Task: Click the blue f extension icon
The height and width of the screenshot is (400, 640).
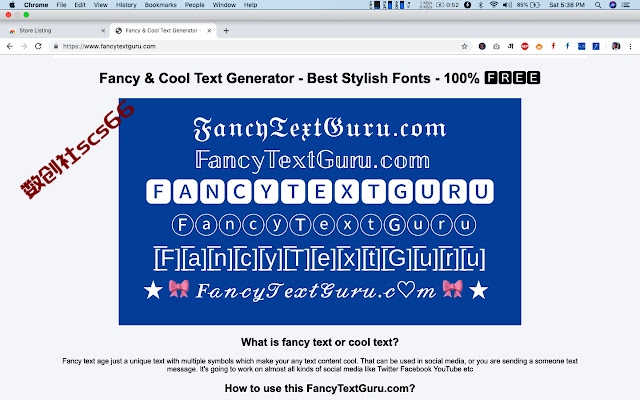Action: [x=567, y=46]
